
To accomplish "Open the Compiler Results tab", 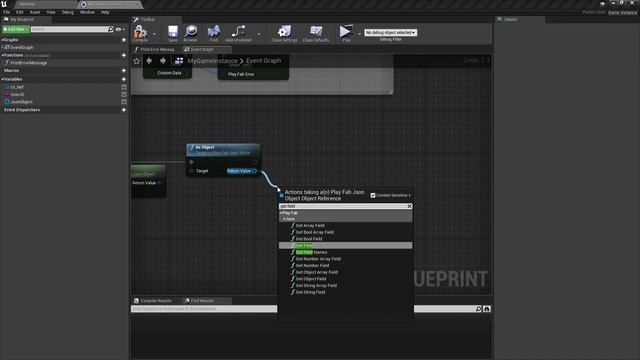I will pos(156,301).
